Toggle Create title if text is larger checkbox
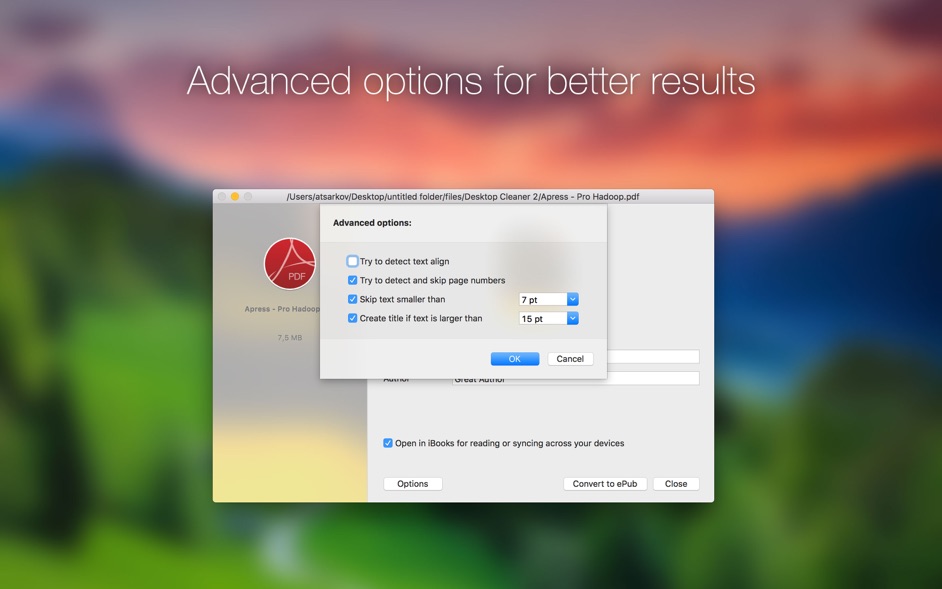The image size is (942, 589). point(353,319)
